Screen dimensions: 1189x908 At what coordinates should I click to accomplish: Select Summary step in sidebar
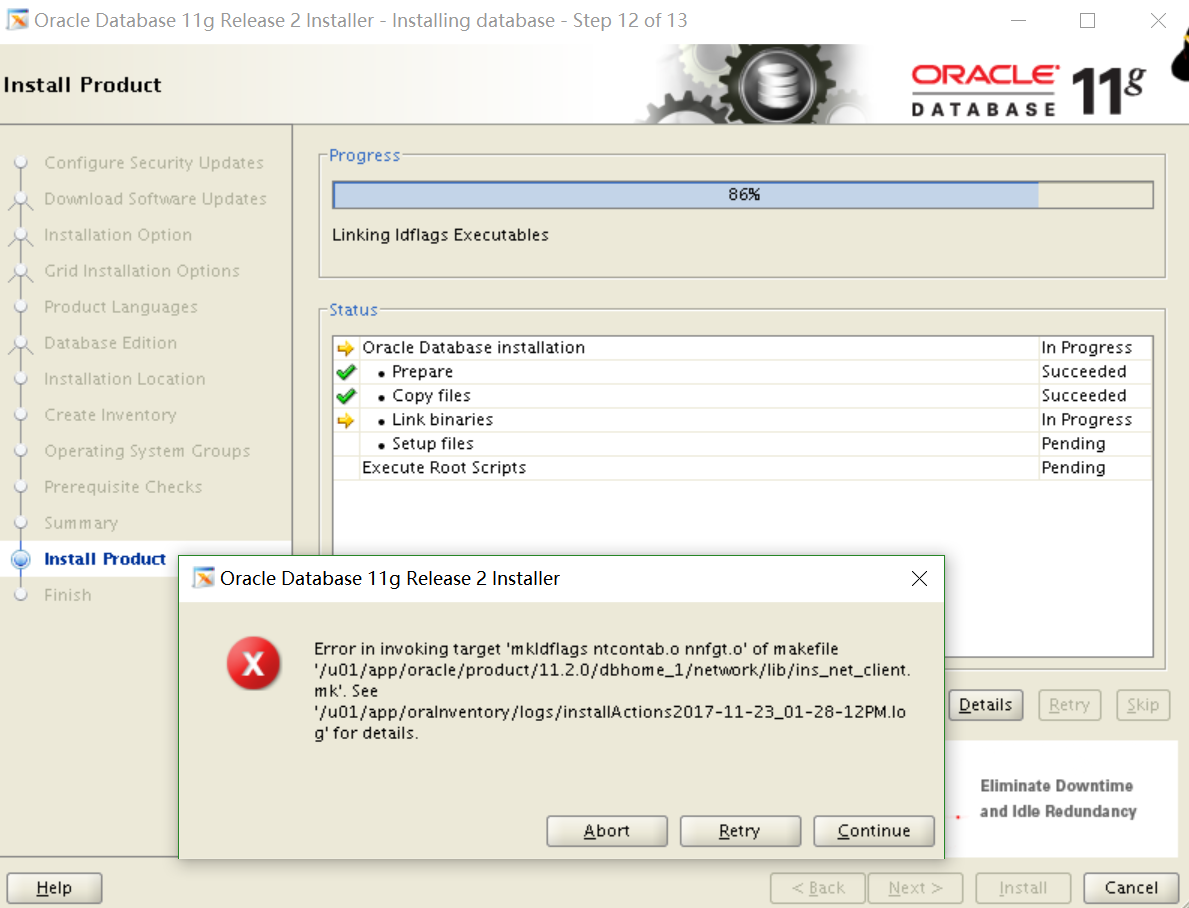81,523
